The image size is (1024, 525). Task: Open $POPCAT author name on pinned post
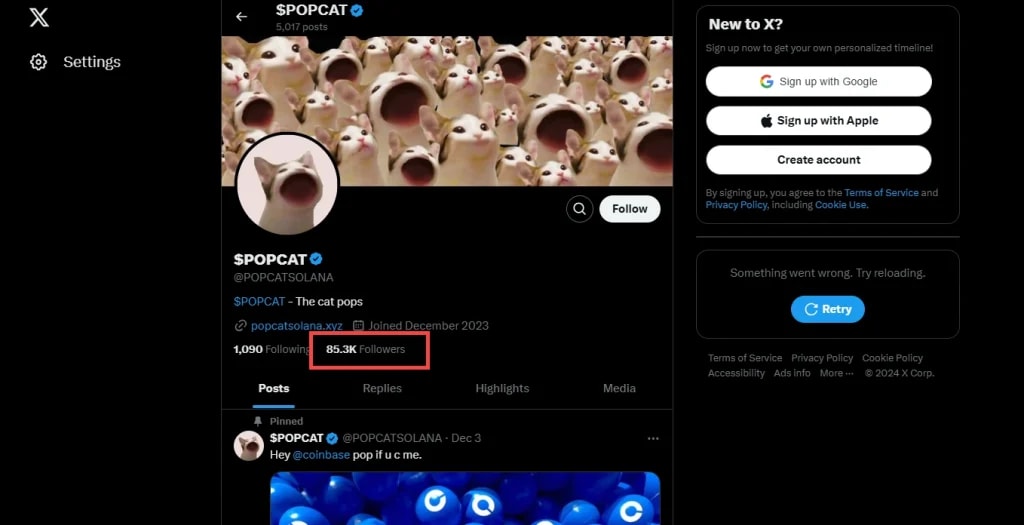click(x=296, y=438)
